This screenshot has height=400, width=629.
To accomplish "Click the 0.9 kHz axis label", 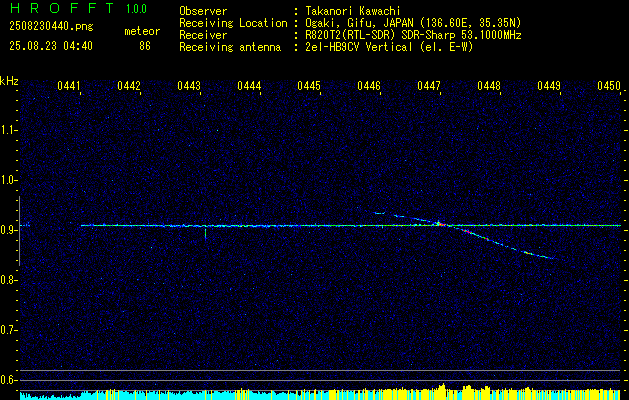I will pos(8,230).
